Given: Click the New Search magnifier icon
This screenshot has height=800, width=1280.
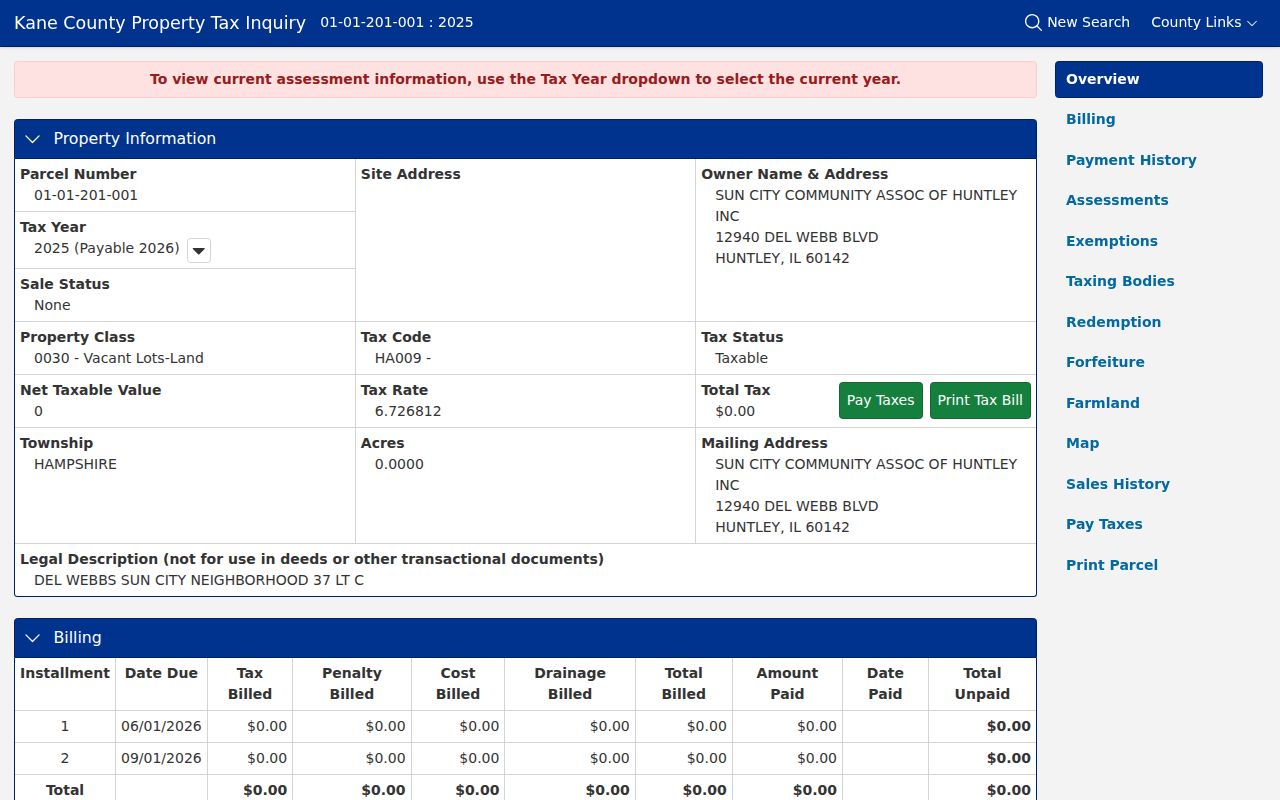Looking at the screenshot, I should (x=1033, y=22).
